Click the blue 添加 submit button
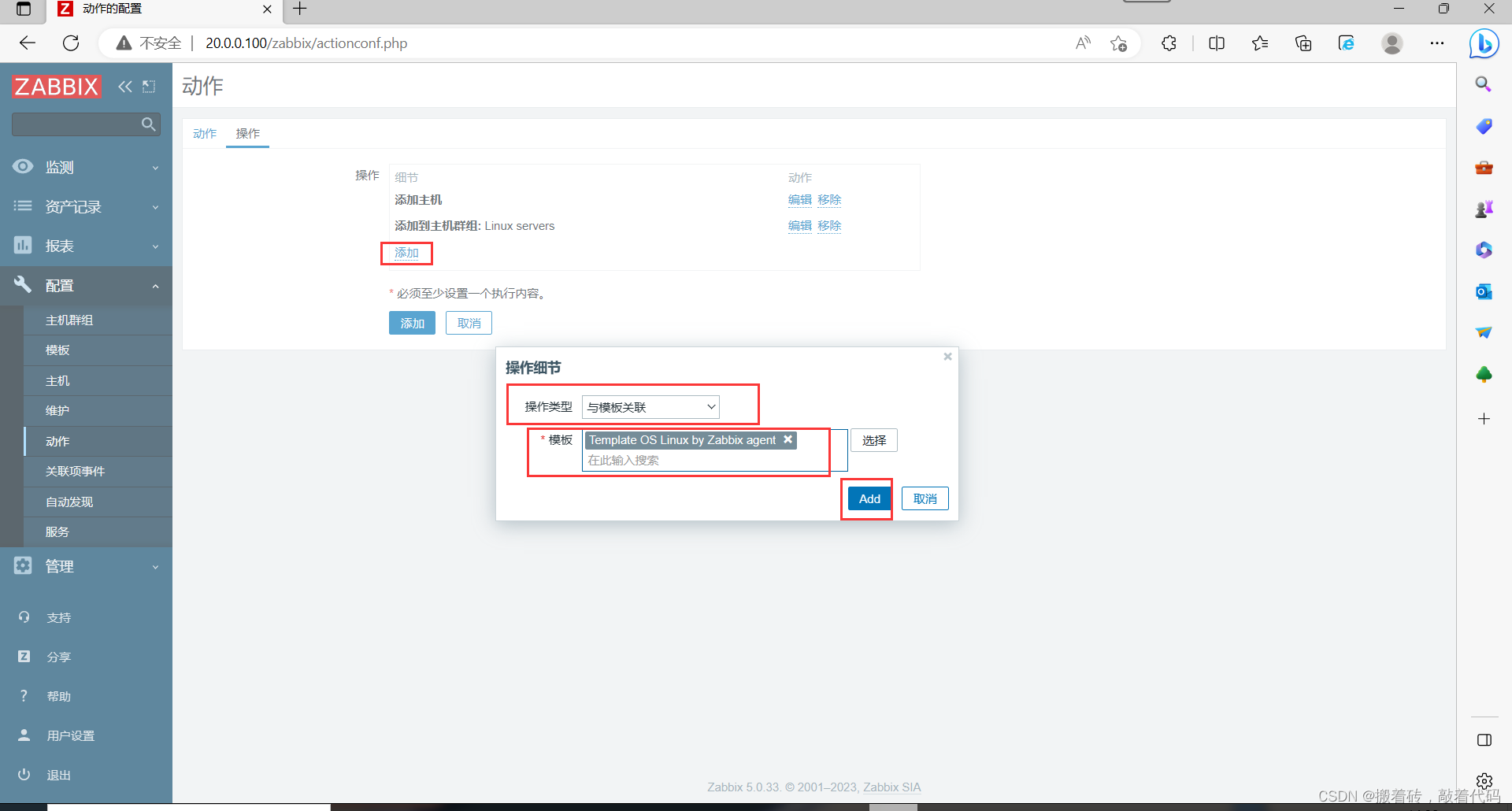Viewport: 1512px width, 811px height. pyautogui.click(x=412, y=323)
